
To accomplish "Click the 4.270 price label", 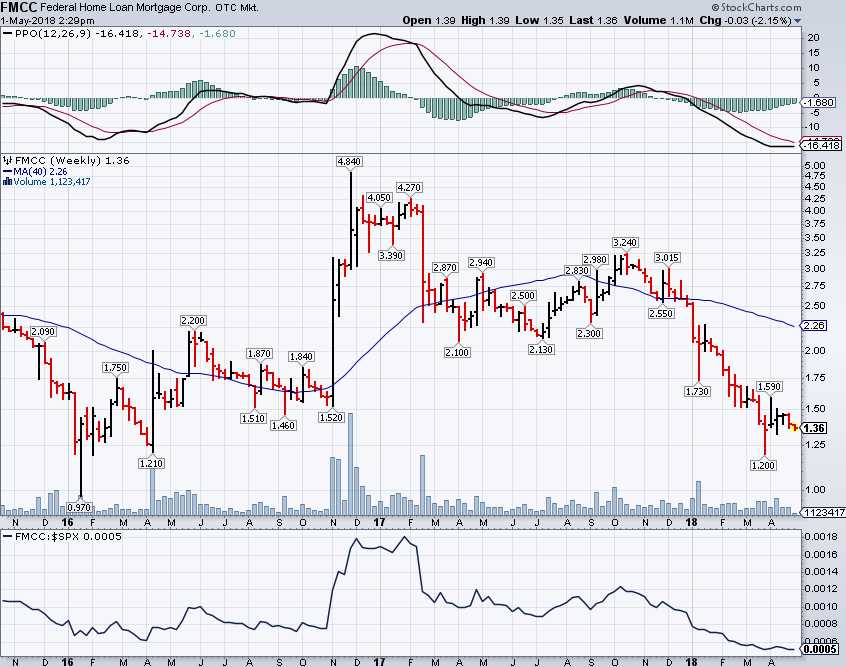I will coord(410,188).
